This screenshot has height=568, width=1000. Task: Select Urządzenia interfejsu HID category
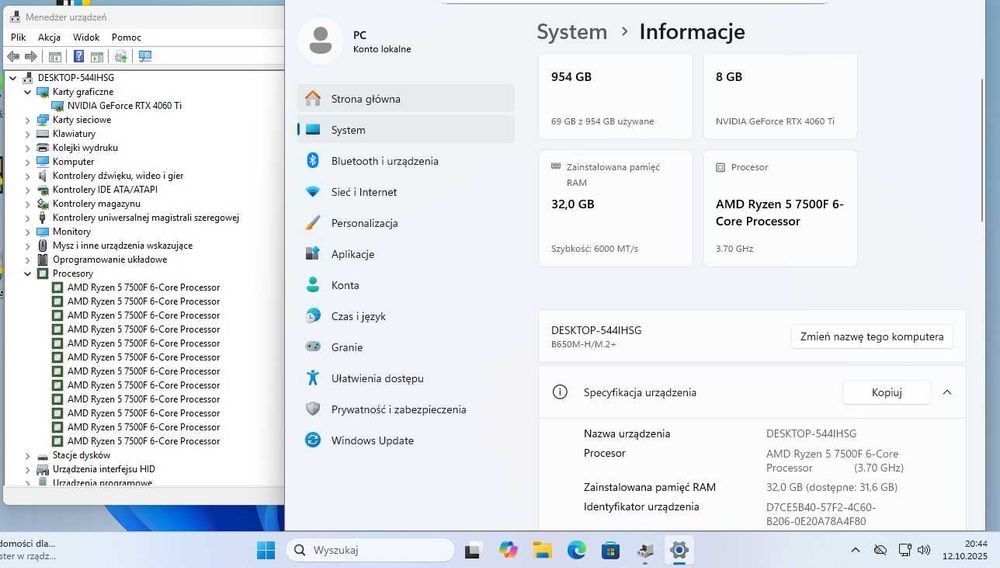[103, 469]
